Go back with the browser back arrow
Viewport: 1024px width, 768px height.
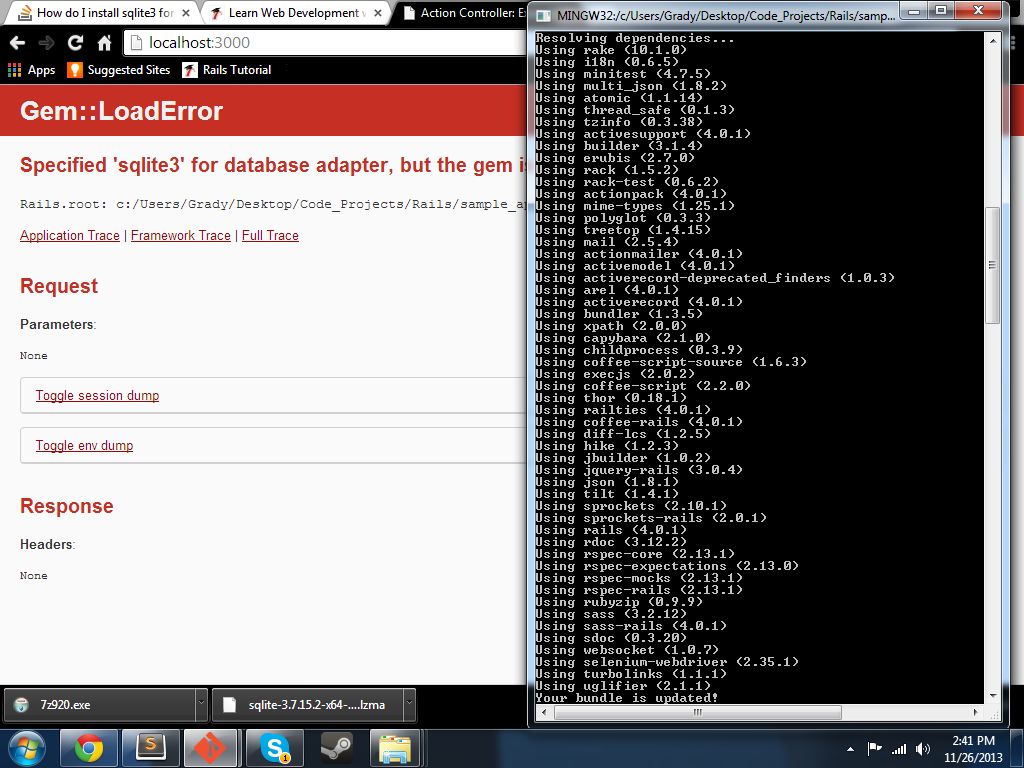click(18, 43)
